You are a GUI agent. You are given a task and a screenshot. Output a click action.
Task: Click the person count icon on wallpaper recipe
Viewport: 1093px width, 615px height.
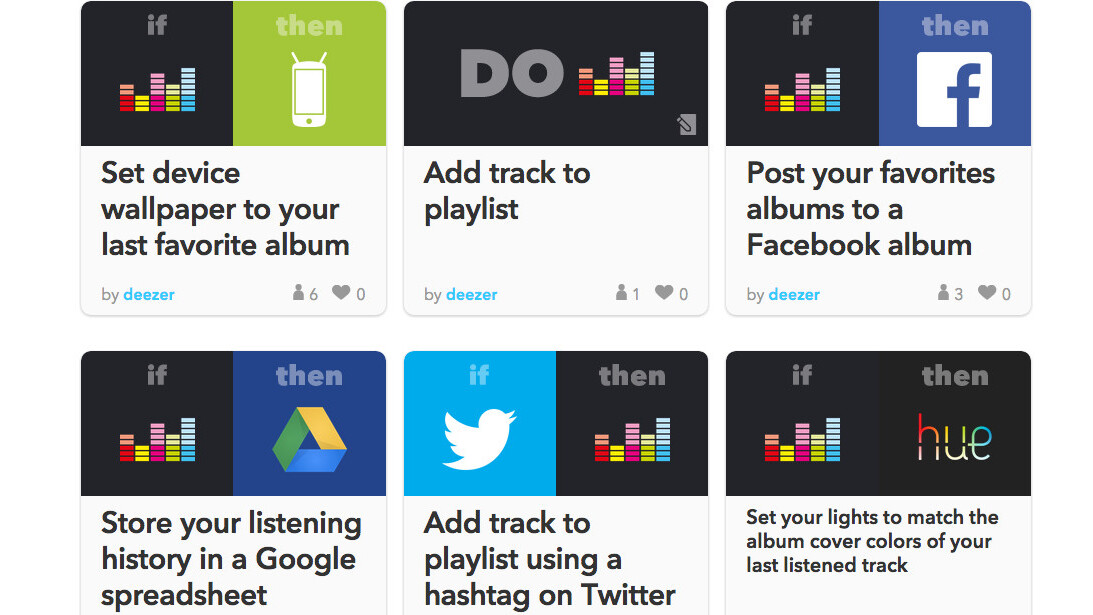coord(298,293)
